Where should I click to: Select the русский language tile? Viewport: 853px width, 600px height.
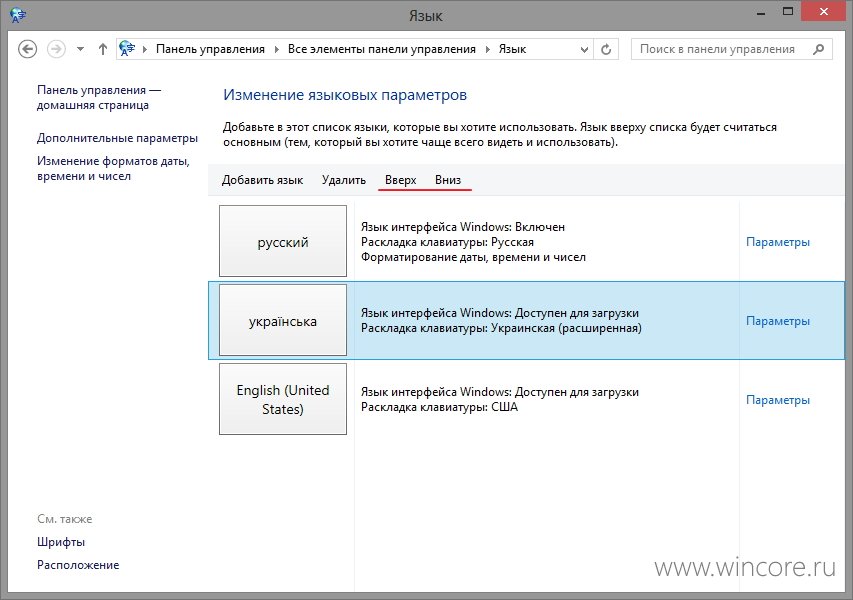tap(283, 241)
